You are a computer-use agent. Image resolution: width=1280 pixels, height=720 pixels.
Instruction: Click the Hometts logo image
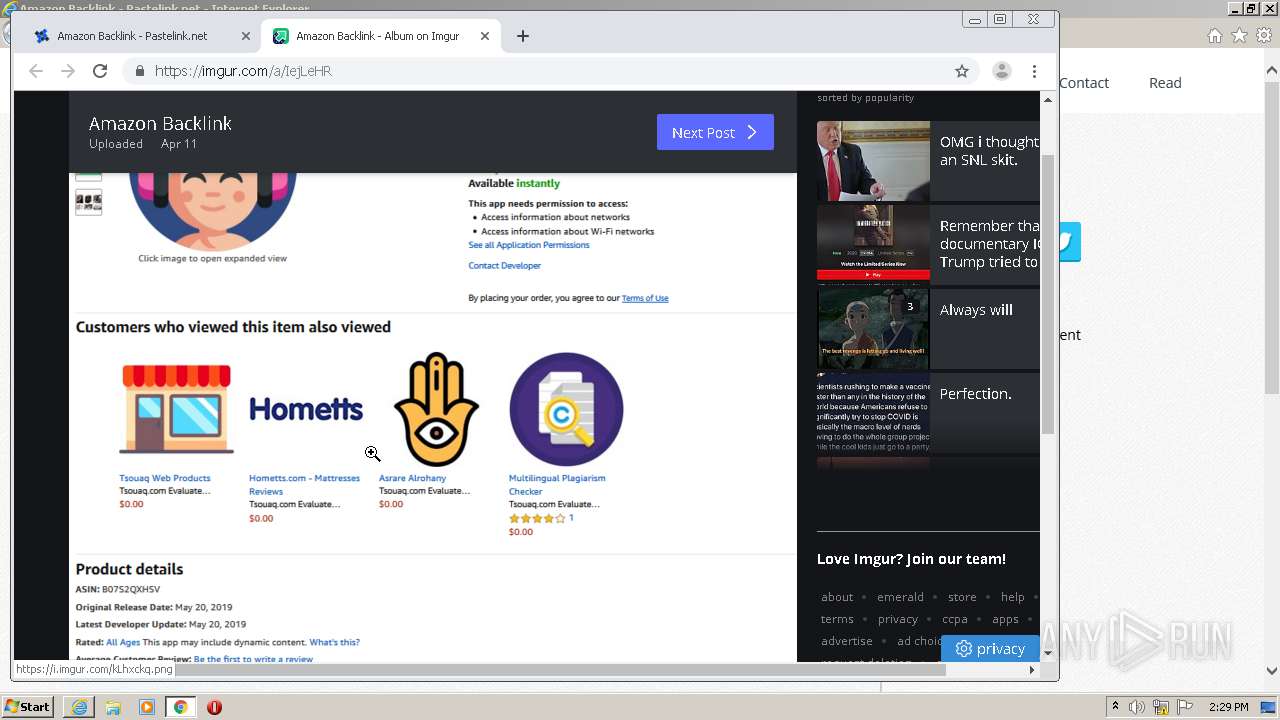click(x=306, y=409)
